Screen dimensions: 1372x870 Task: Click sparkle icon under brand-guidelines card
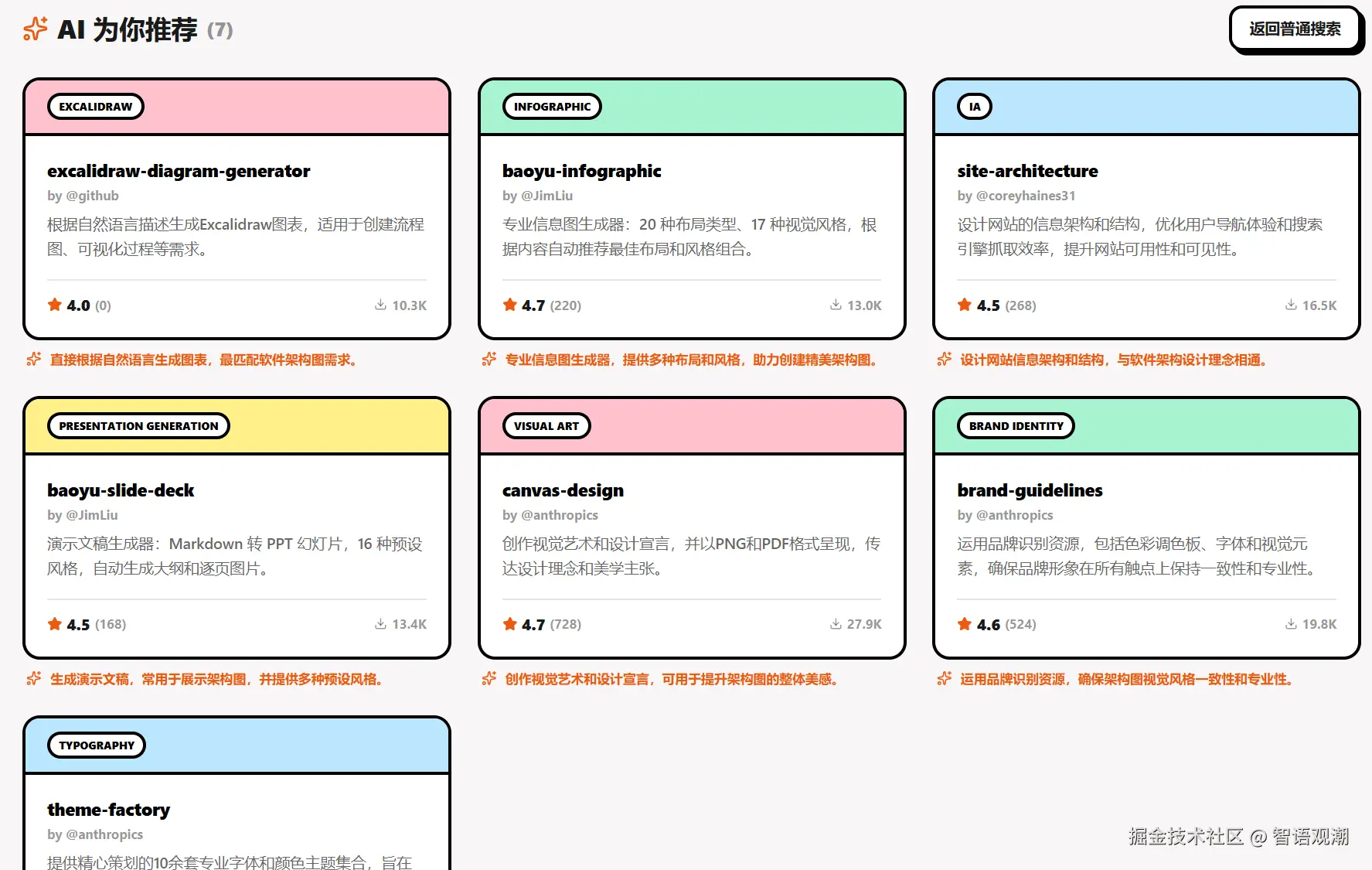pyautogui.click(x=945, y=679)
